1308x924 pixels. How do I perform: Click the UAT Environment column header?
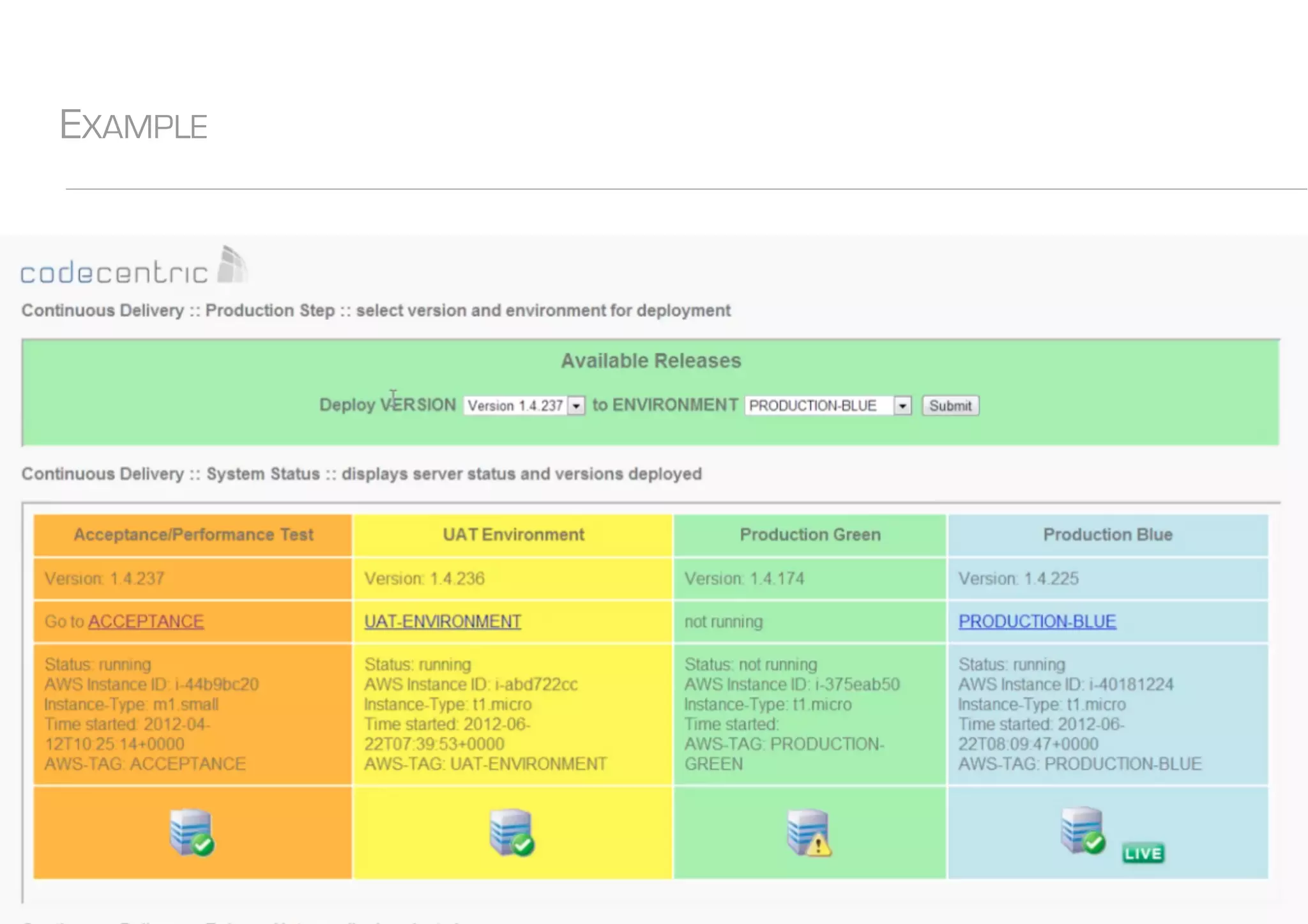513,534
